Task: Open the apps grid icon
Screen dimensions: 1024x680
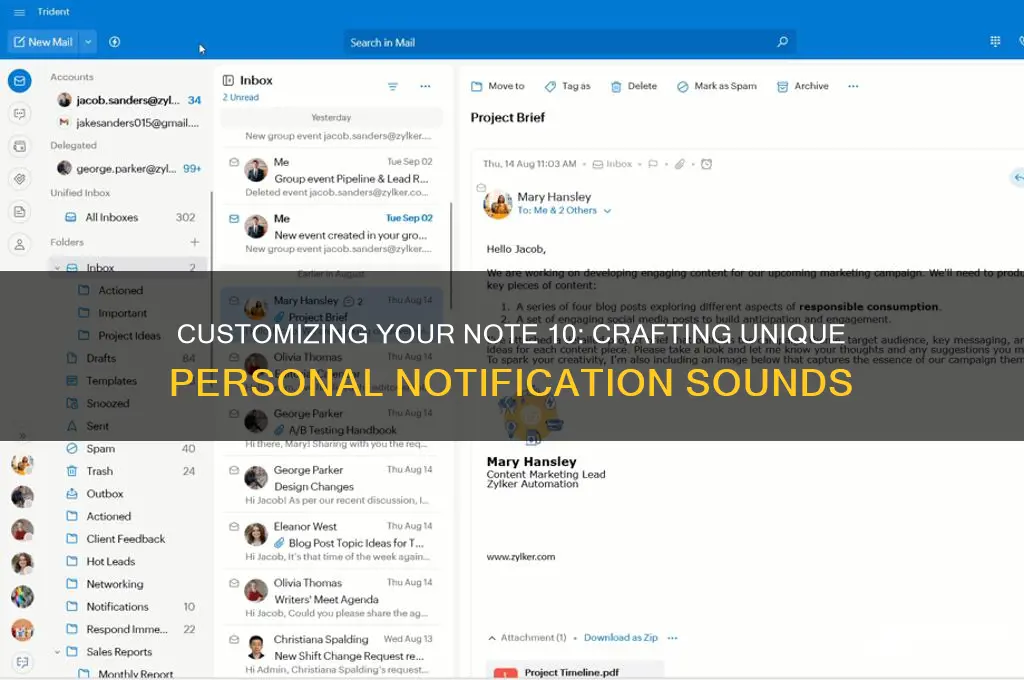Action: tap(995, 42)
